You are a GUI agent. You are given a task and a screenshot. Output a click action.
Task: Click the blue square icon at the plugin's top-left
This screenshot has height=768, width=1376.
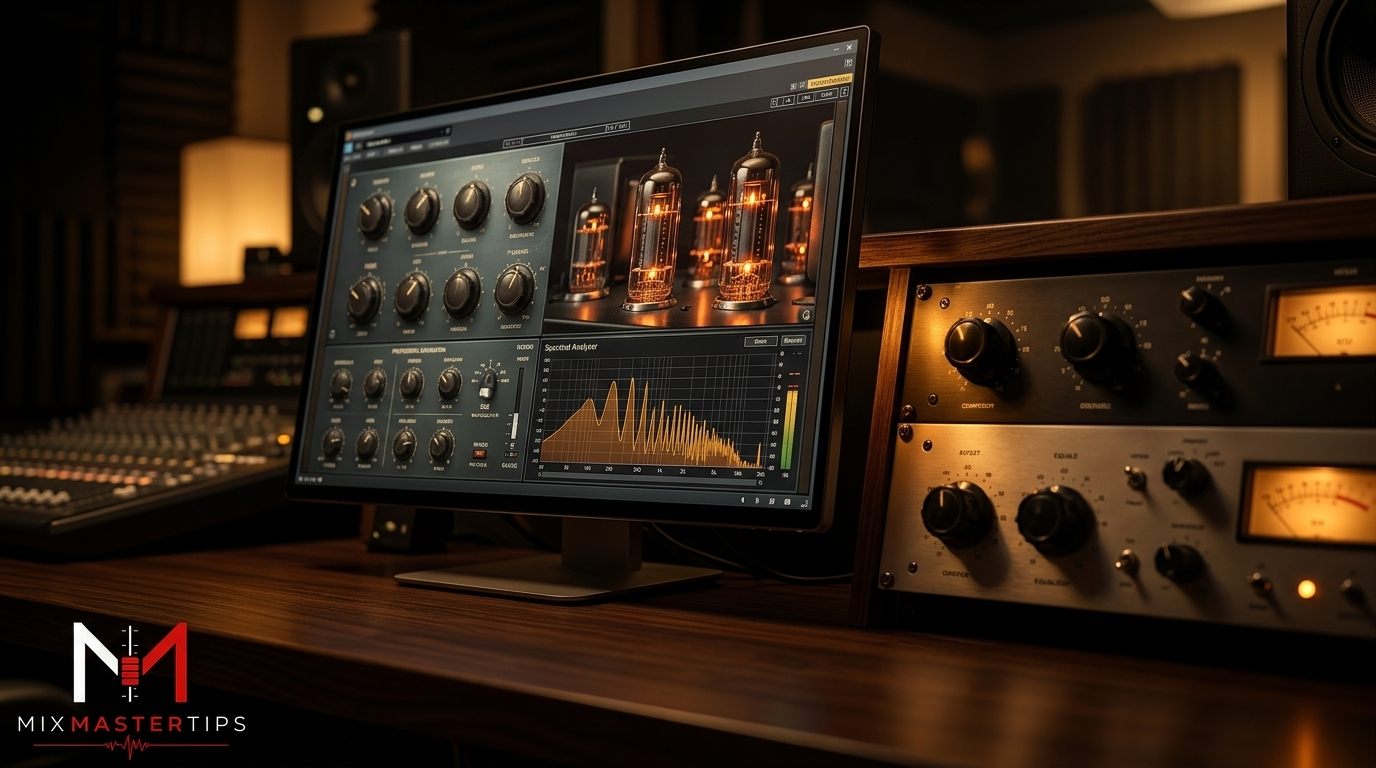point(350,147)
